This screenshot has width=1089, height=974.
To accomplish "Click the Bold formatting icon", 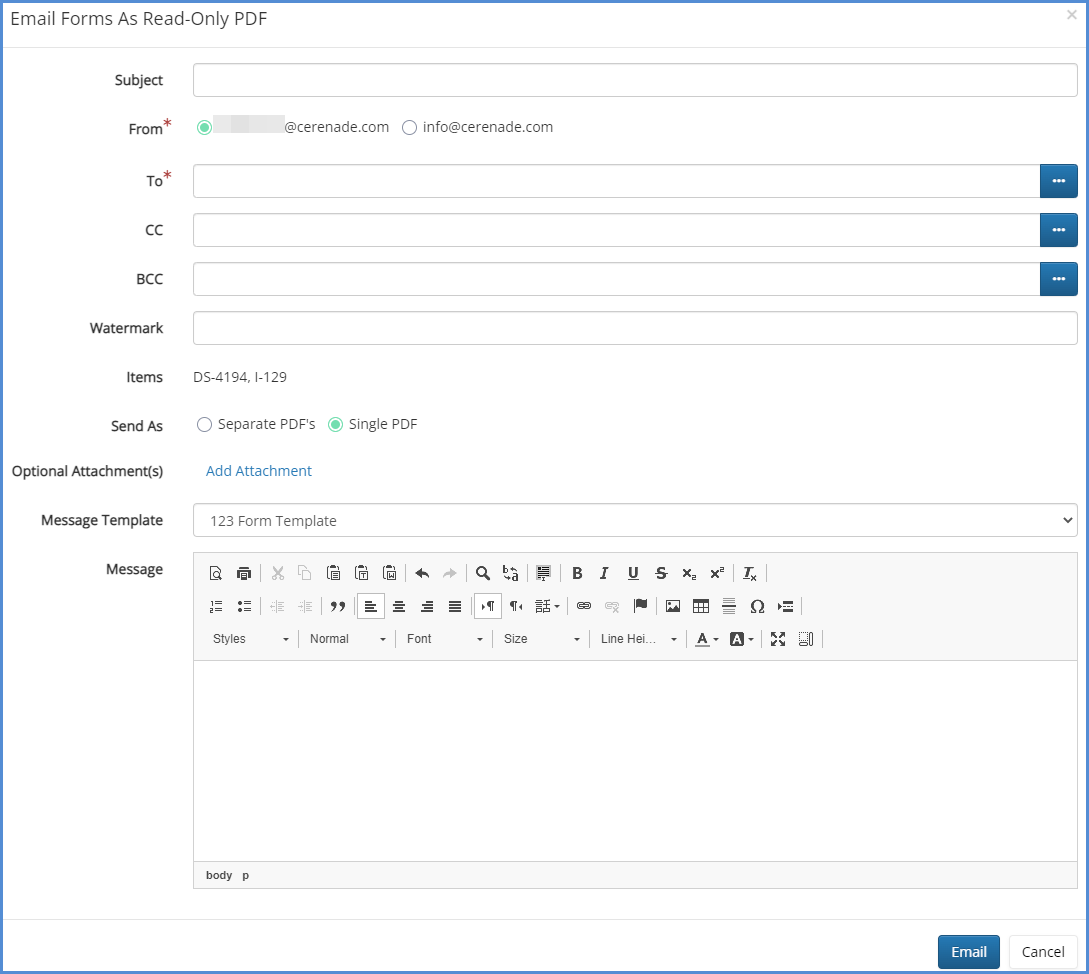I will pyautogui.click(x=577, y=573).
